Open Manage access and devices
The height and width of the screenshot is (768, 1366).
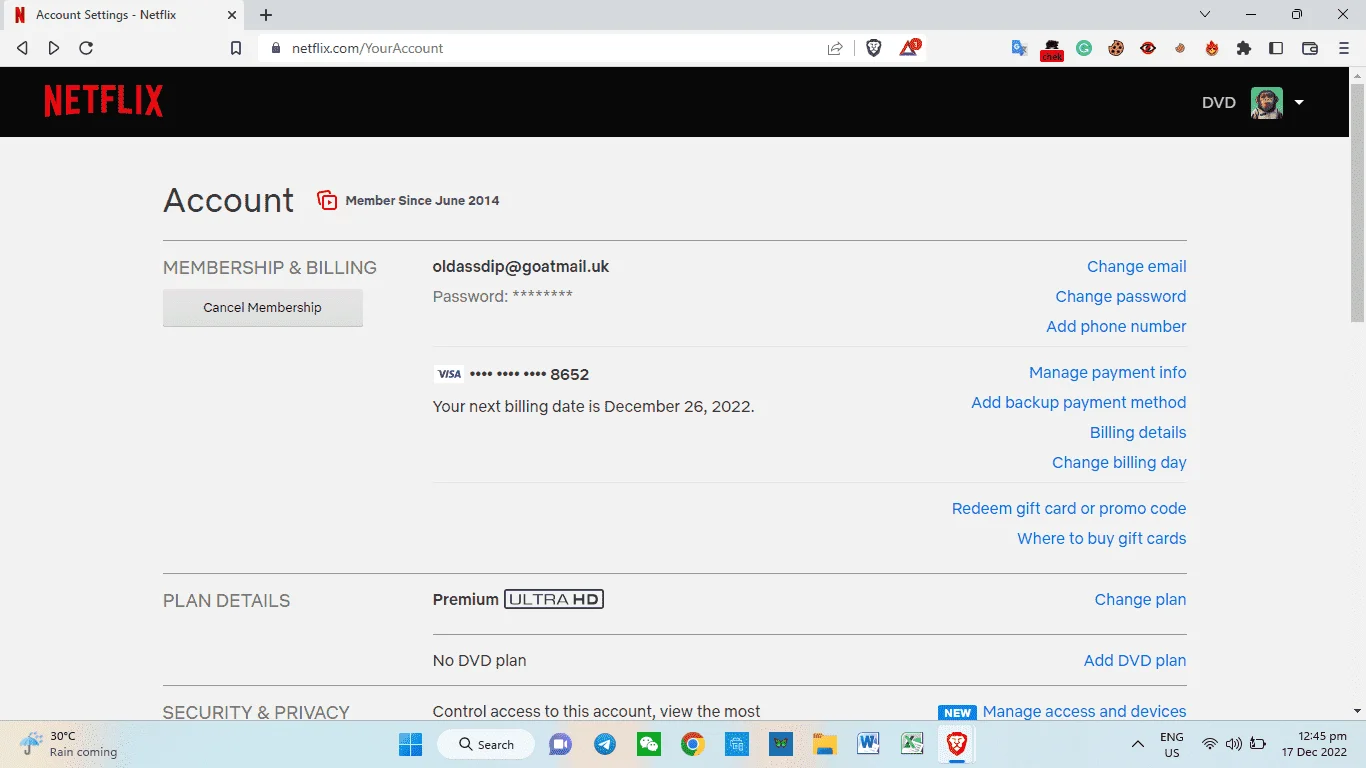point(1085,711)
